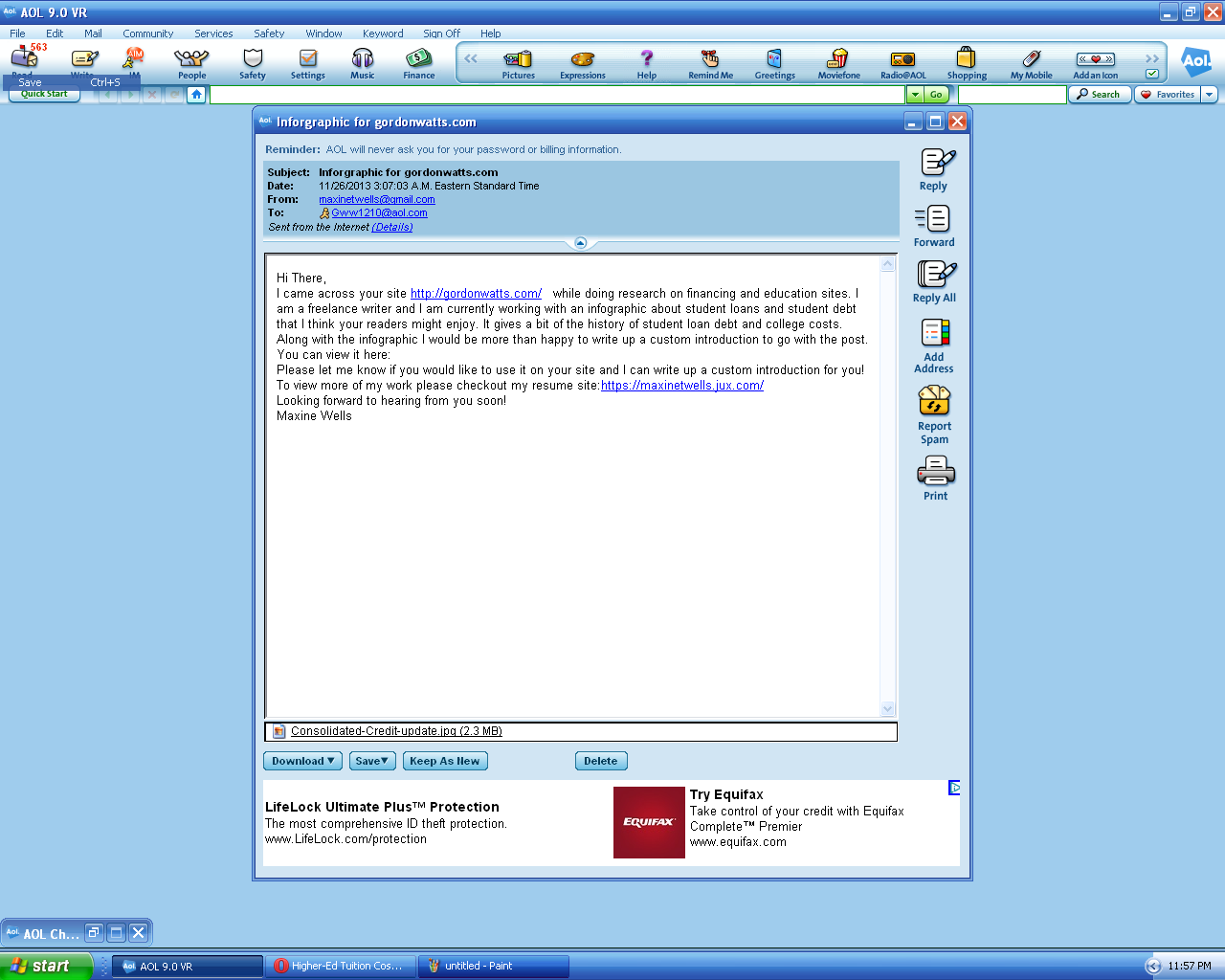Click the Home button in navigation bar
Viewport: 1225px width, 980px height.
click(196, 94)
